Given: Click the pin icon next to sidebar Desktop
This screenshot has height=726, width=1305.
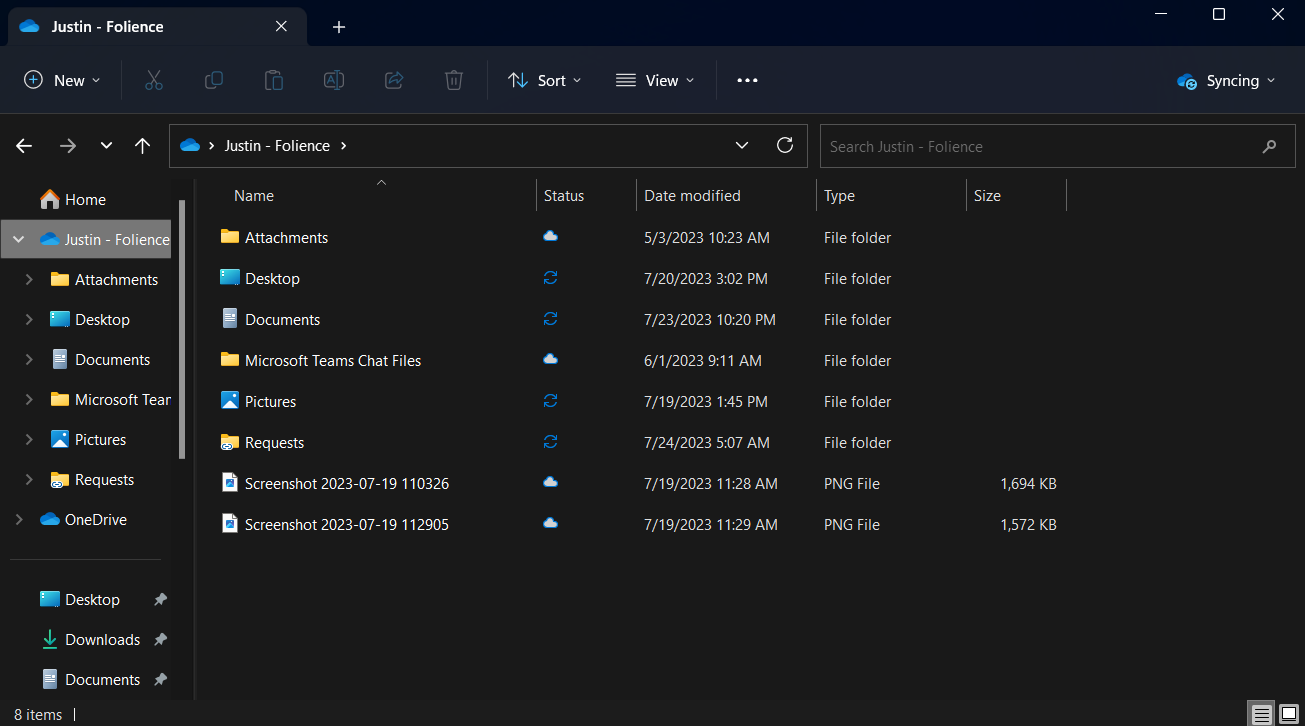Looking at the screenshot, I should (160, 599).
